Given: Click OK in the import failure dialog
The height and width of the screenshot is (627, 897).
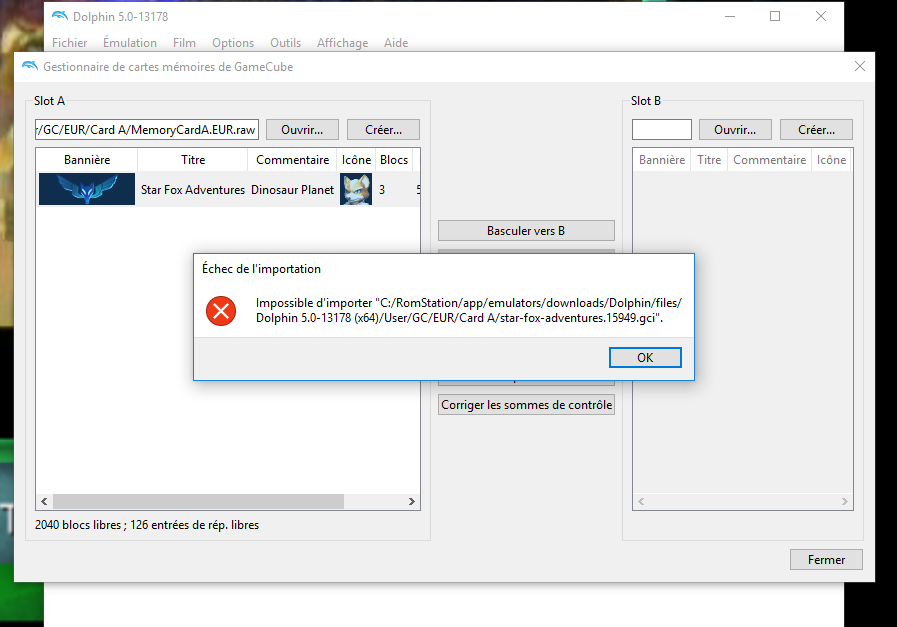Looking at the screenshot, I should click(x=645, y=358).
